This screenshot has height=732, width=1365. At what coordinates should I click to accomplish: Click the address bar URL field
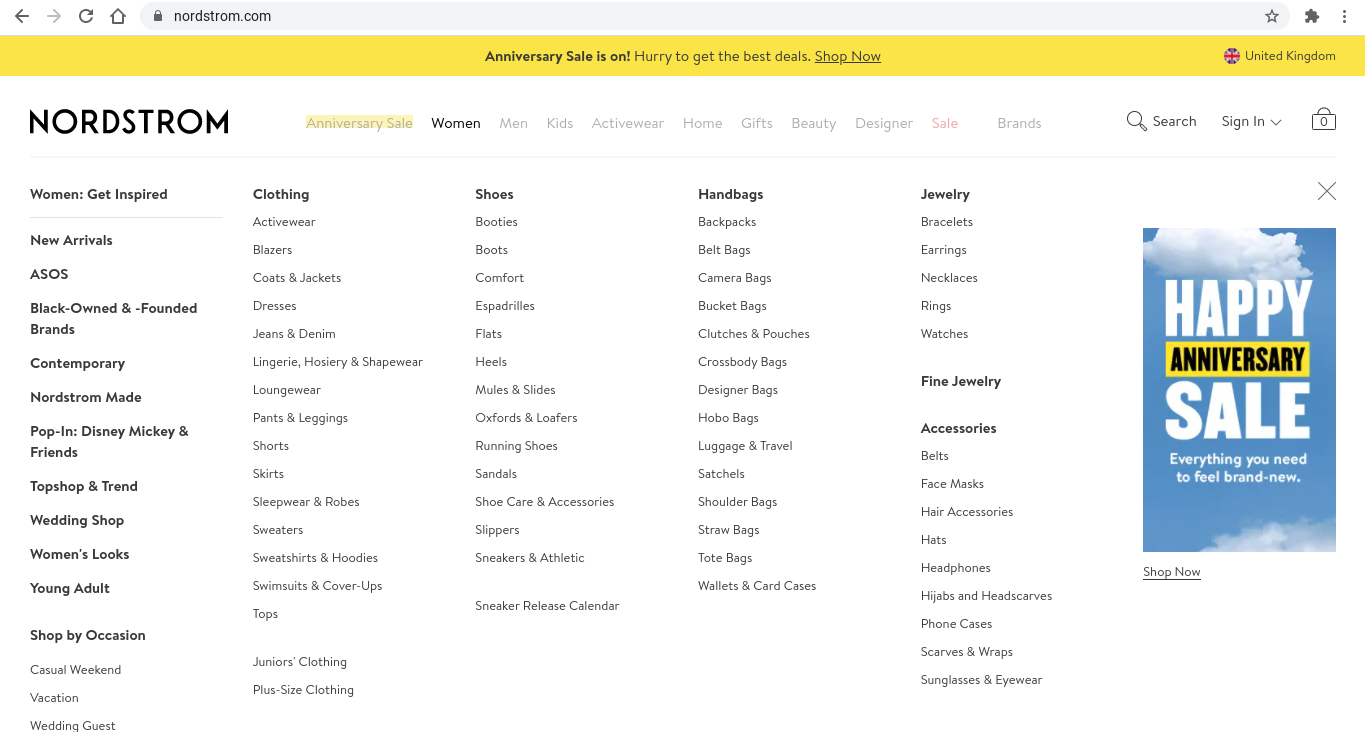click(700, 16)
